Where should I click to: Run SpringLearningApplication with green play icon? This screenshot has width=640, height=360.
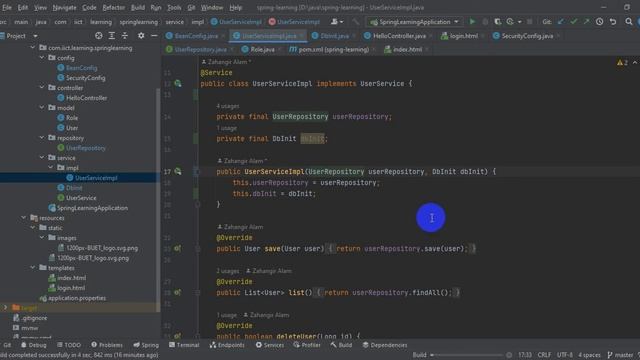click(472, 22)
